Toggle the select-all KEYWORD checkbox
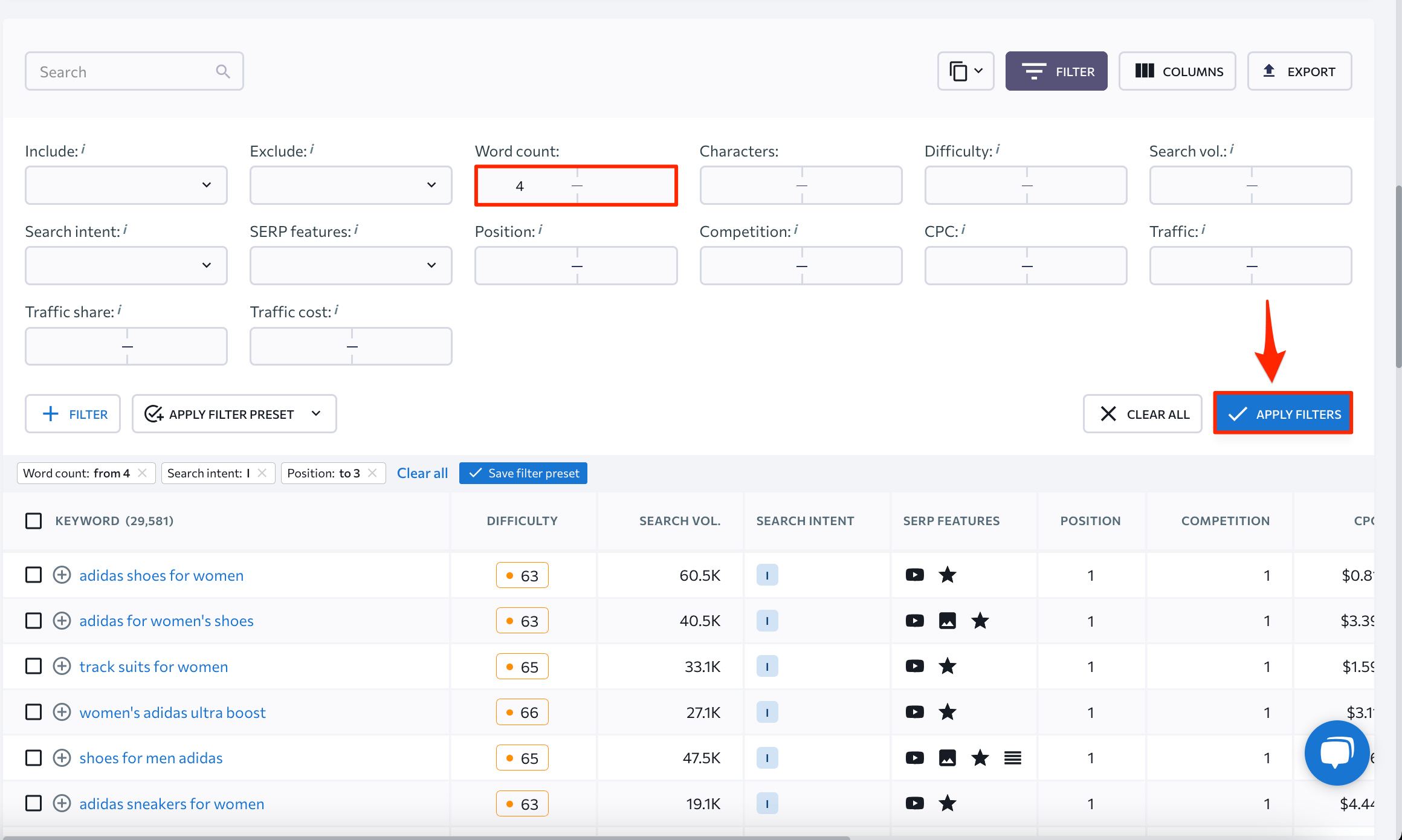The image size is (1402, 840). click(x=34, y=521)
